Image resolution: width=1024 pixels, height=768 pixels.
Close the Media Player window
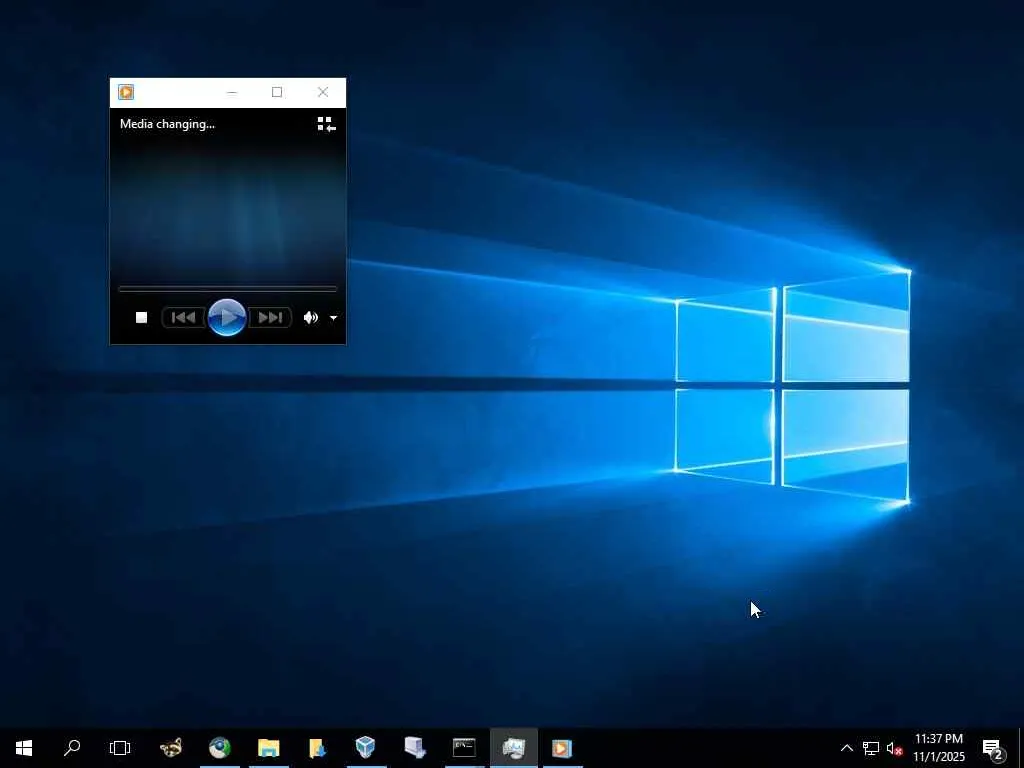(x=323, y=92)
